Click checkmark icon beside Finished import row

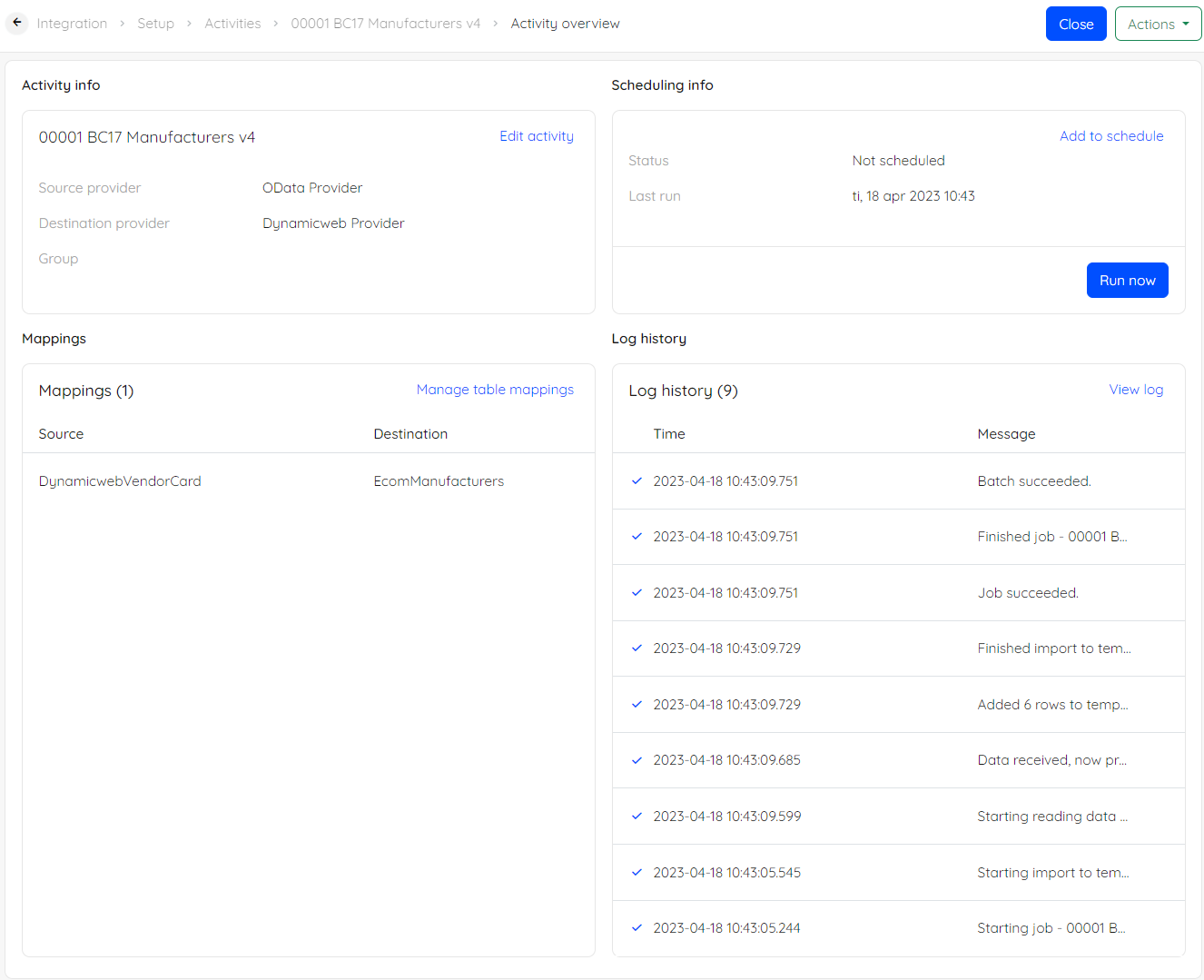pos(637,648)
